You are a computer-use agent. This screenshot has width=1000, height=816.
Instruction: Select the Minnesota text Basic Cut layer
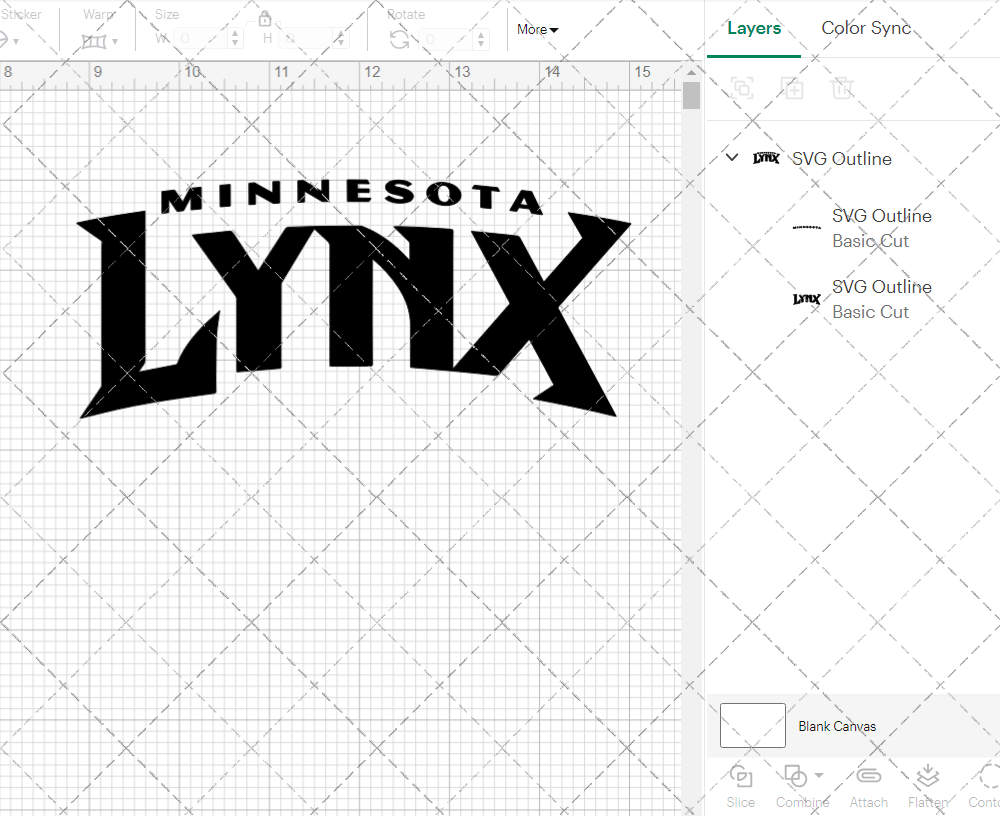pos(880,228)
